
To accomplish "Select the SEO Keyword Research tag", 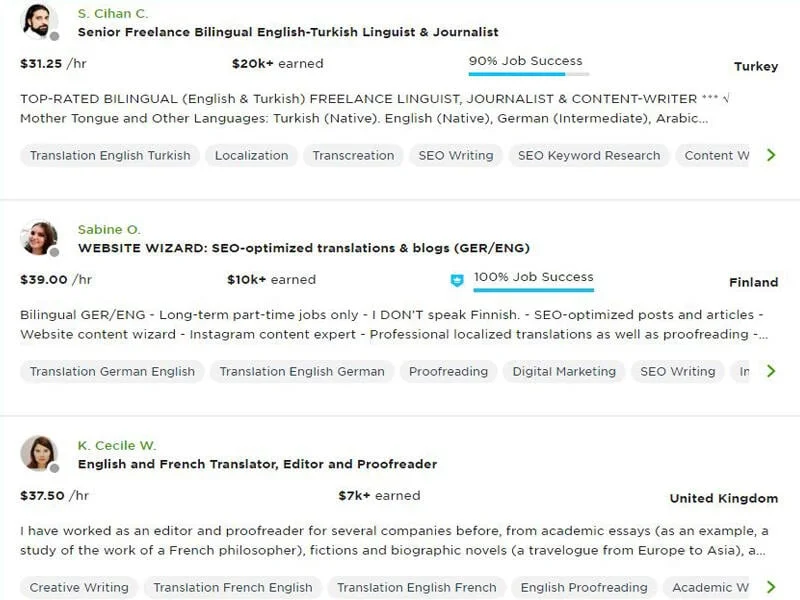I will click(x=589, y=155).
